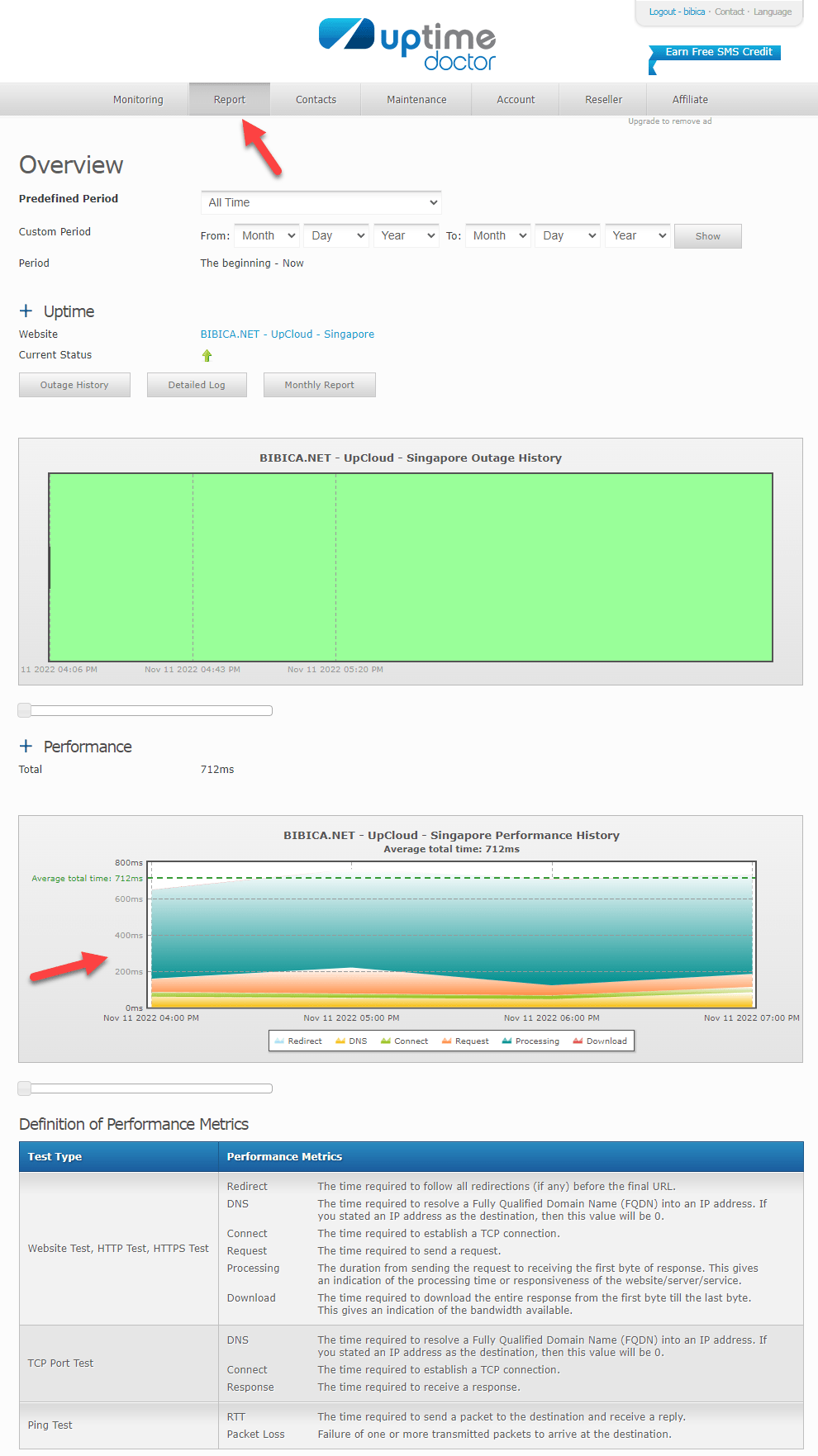Toggle the DNS series in chart legend

coord(351,1041)
